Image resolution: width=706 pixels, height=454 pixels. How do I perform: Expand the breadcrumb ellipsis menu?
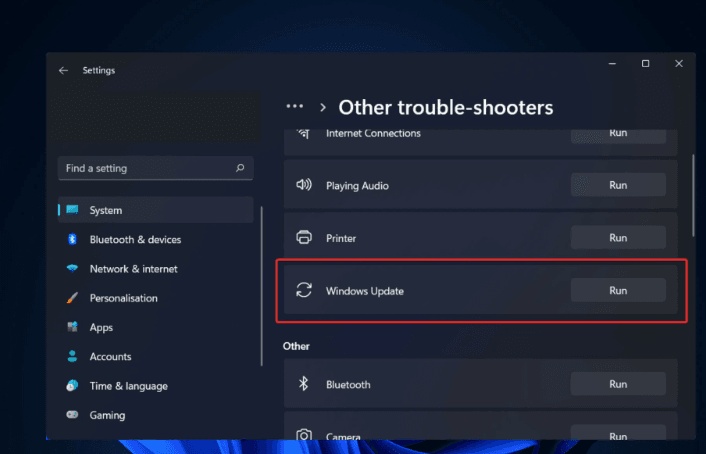tap(294, 107)
